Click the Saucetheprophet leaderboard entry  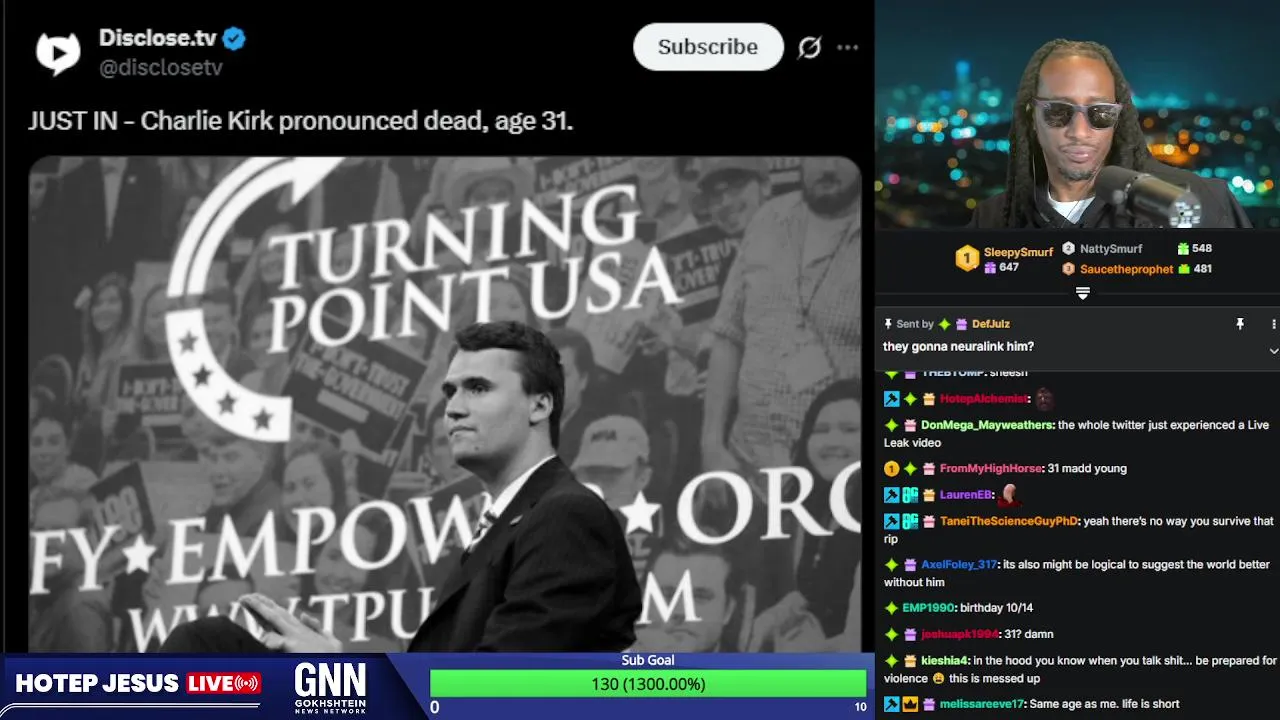tap(1117, 269)
